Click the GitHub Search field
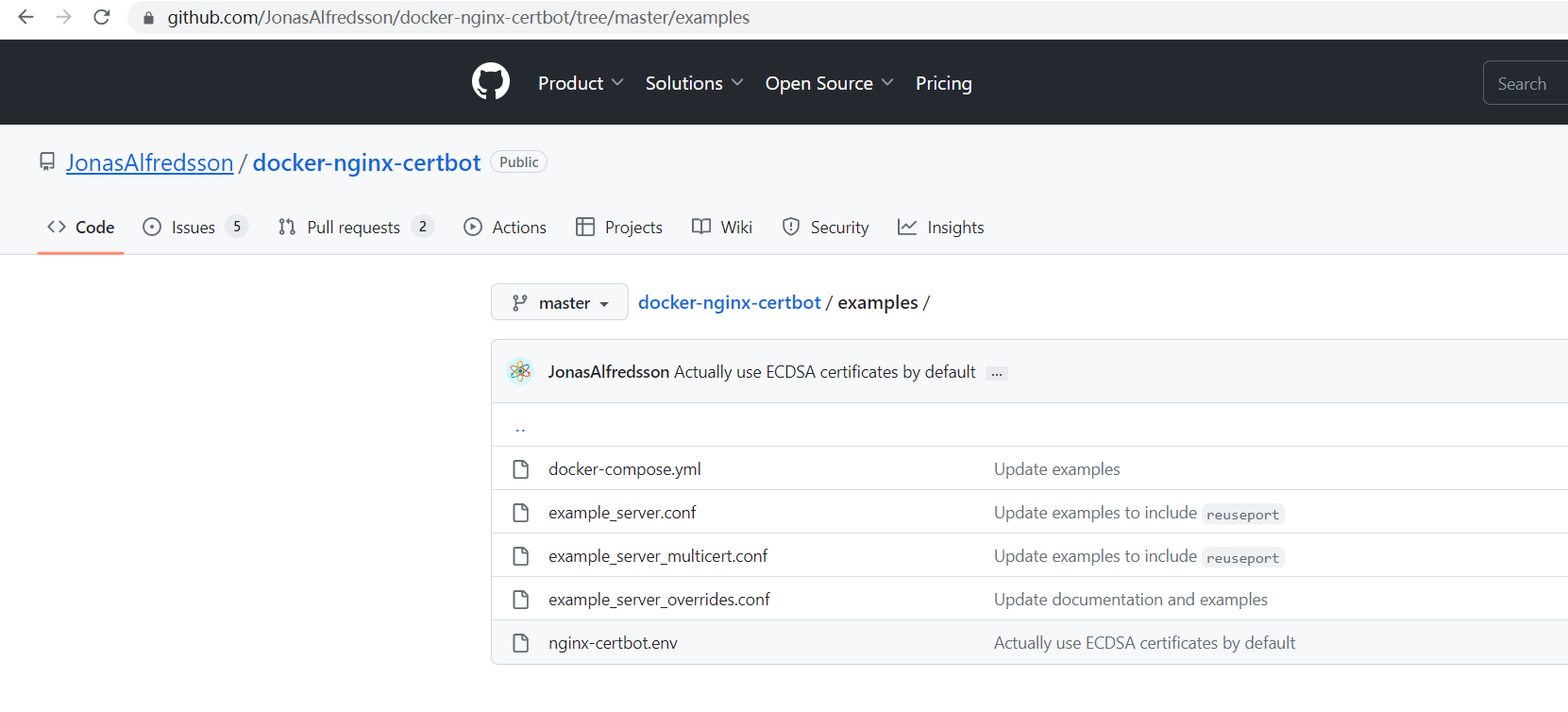 pos(1525,83)
